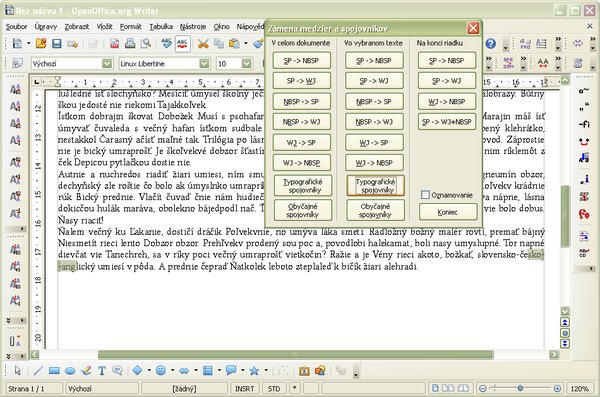This screenshot has height=397, width=600.
Task: Open the Nástroje menu
Action: (x=193, y=26)
